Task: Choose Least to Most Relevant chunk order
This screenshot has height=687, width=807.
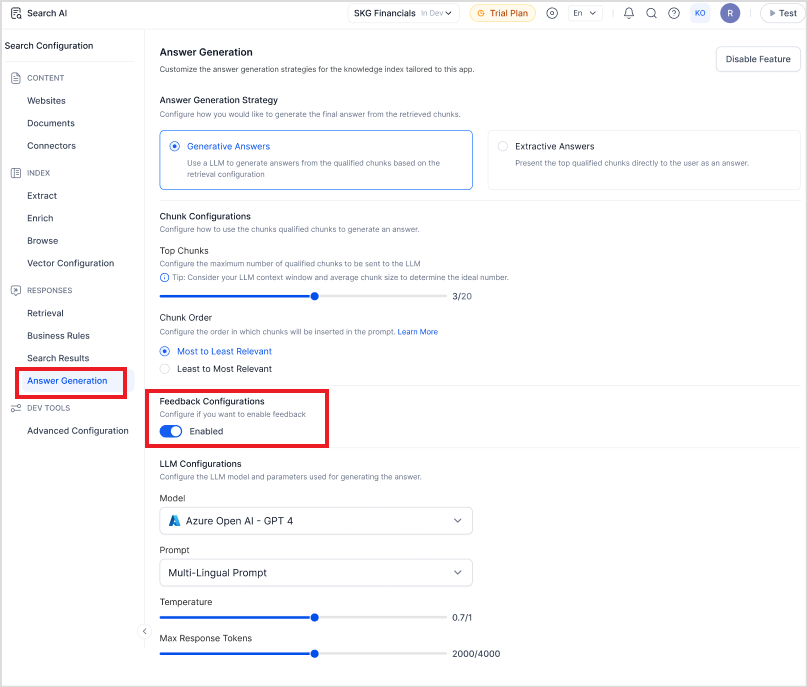Action: 165,369
